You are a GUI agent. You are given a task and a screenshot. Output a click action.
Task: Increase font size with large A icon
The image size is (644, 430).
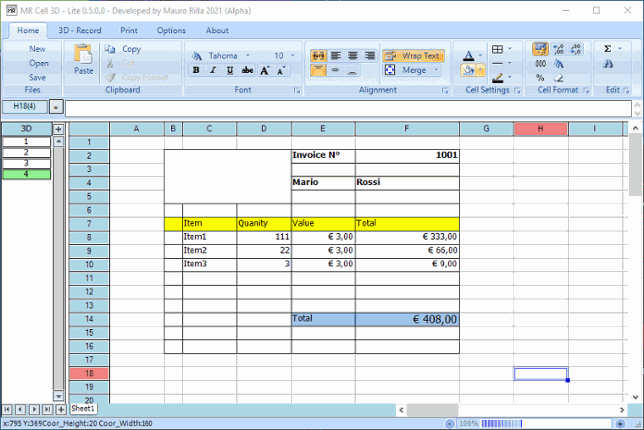[x=264, y=70]
